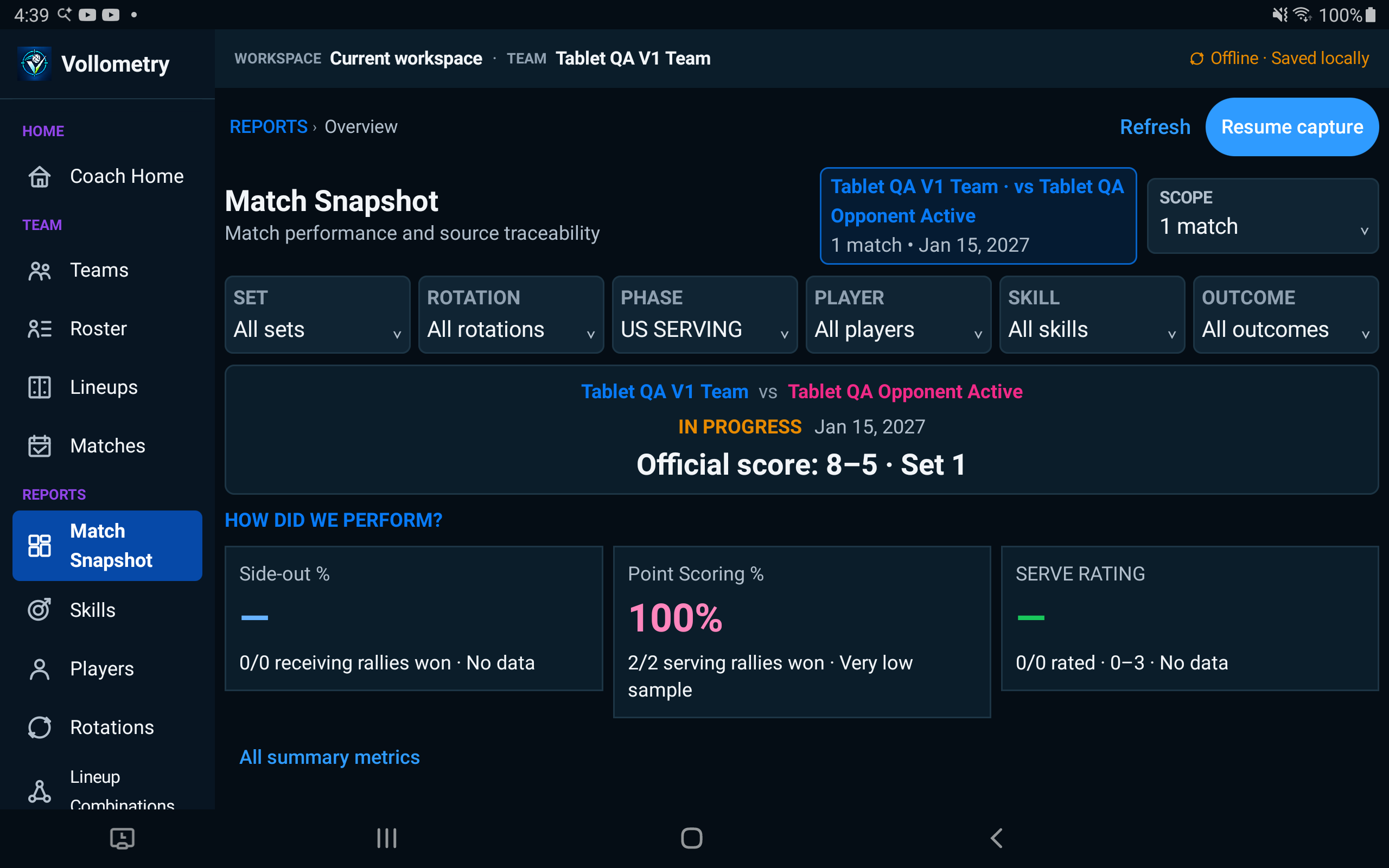1389x868 pixels.
Task: Click the pink Tablet QA Opponent Active name
Action: tap(905, 392)
